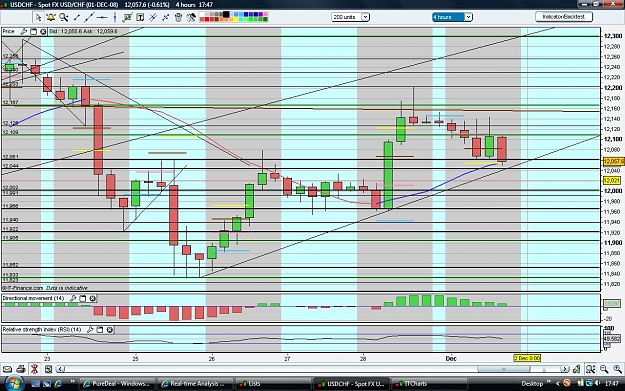Launch Internet Explorer from quick launch
This screenshot has height=391, width=625.
58,383
